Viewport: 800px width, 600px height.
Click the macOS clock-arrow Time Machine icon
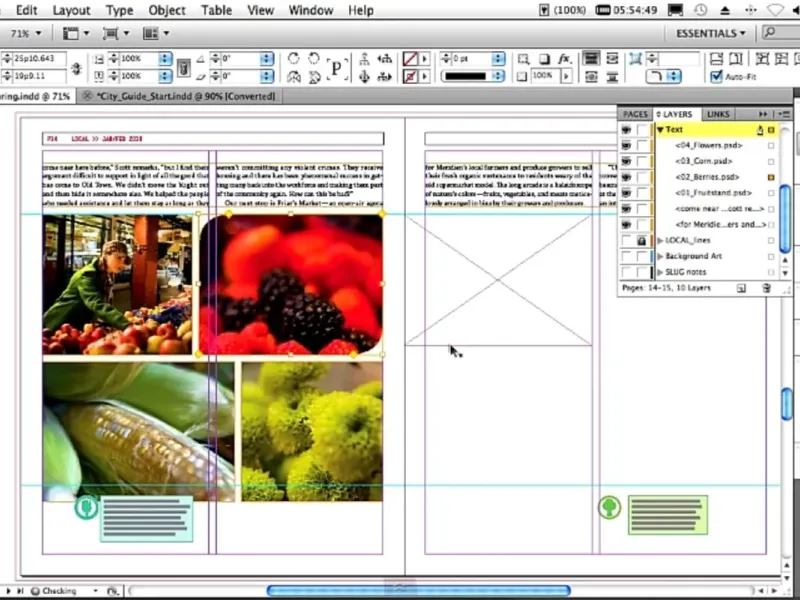(701, 10)
